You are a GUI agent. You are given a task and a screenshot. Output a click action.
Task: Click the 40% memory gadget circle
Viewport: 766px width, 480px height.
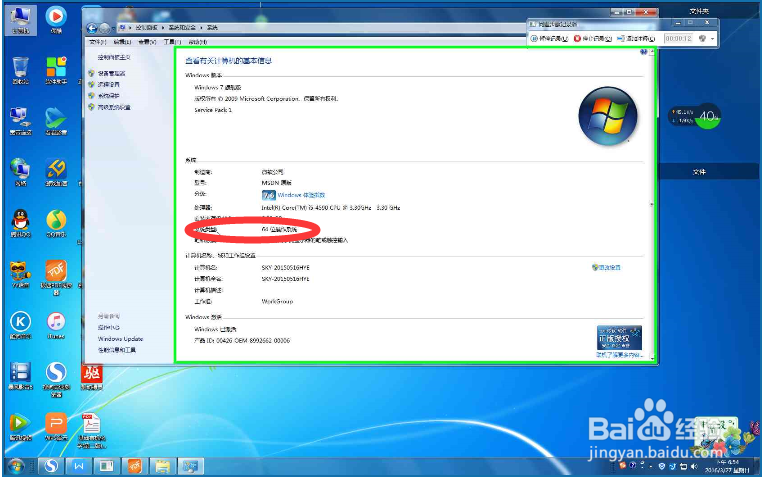tap(707, 116)
